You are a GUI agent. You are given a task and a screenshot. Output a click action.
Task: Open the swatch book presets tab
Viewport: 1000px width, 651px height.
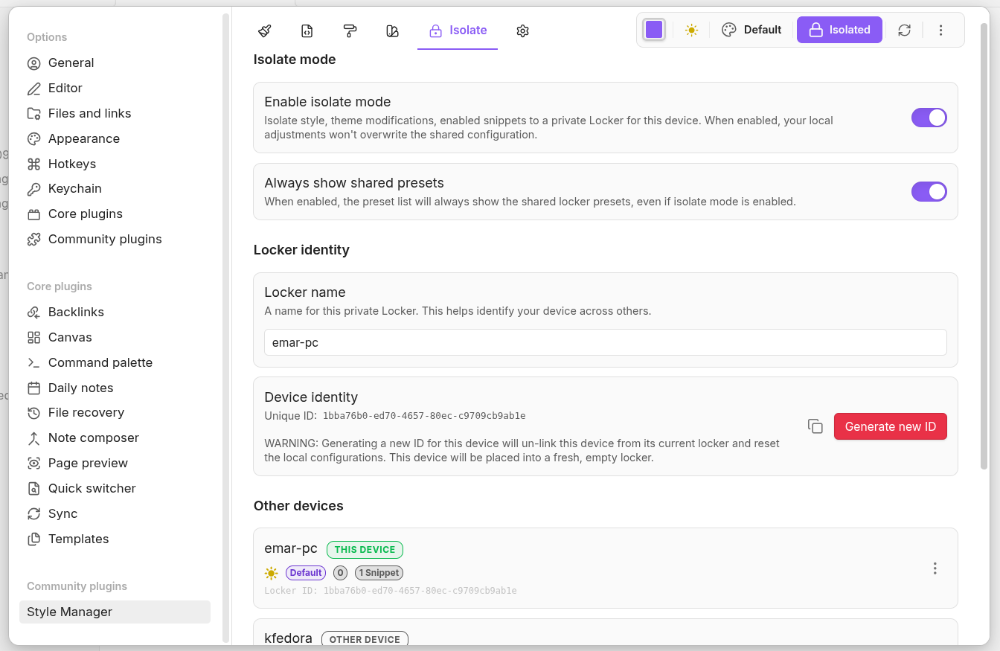click(392, 31)
